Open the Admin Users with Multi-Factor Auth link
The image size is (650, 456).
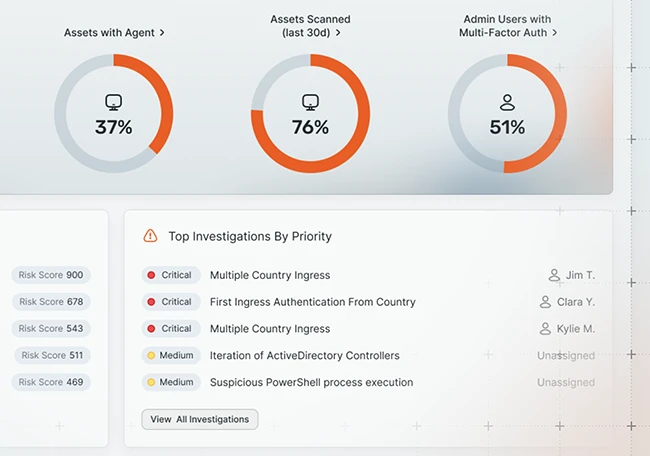pos(507,26)
